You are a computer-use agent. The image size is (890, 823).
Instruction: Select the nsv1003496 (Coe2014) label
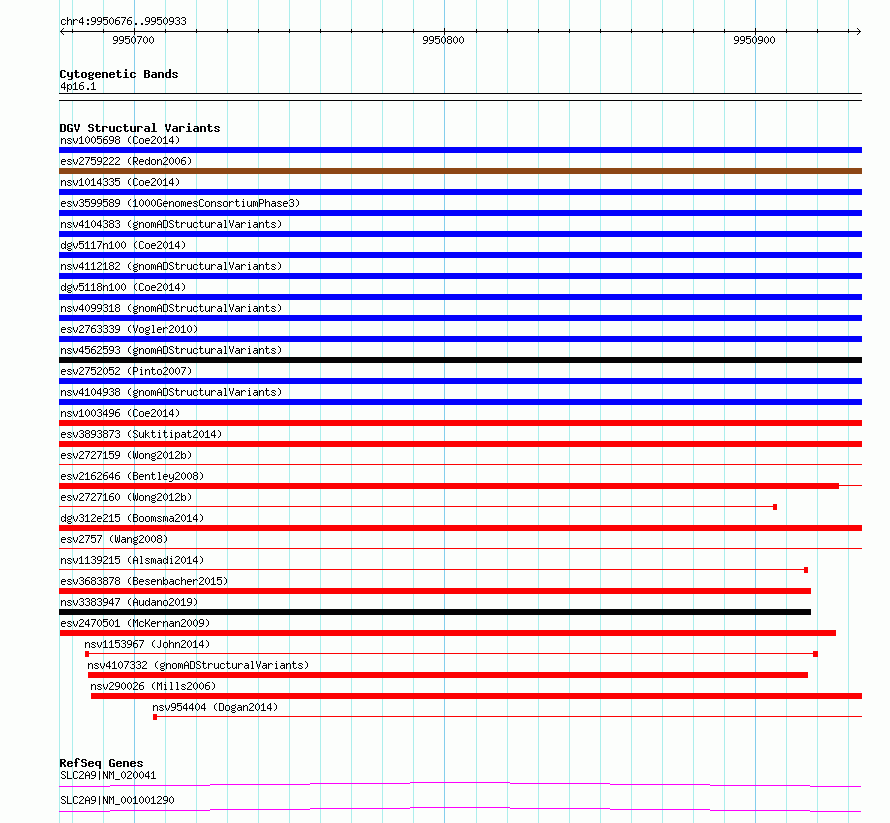[x=120, y=413]
